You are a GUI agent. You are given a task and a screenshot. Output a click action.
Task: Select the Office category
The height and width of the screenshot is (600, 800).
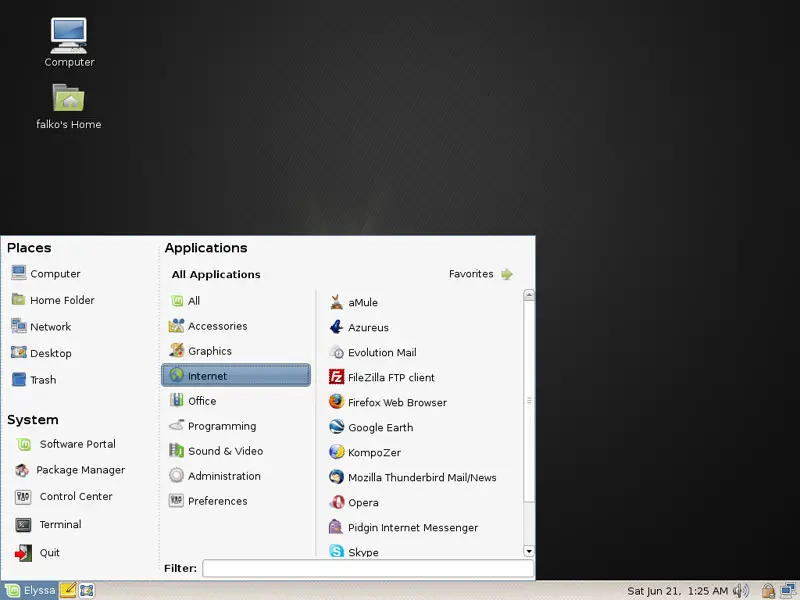[236, 401]
